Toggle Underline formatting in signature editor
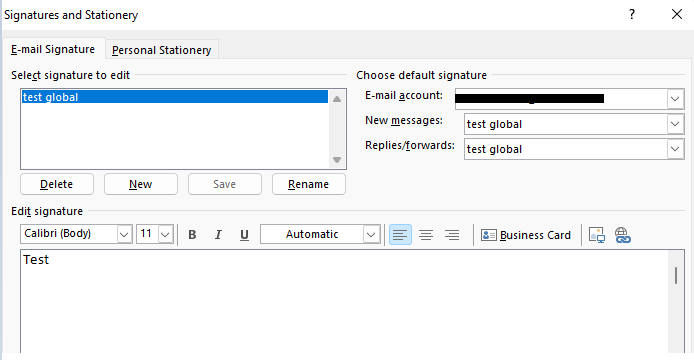 244,235
